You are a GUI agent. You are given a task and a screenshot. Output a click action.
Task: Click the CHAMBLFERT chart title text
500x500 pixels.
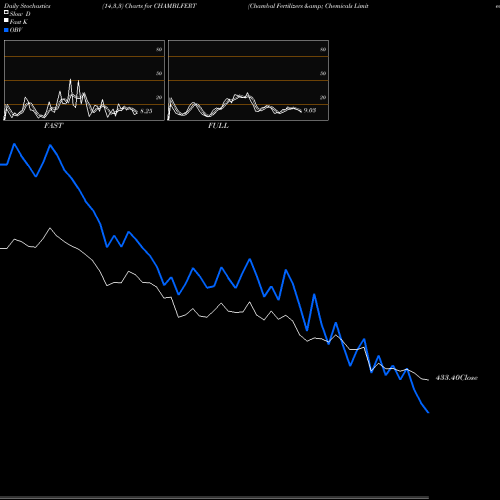(149, 6)
